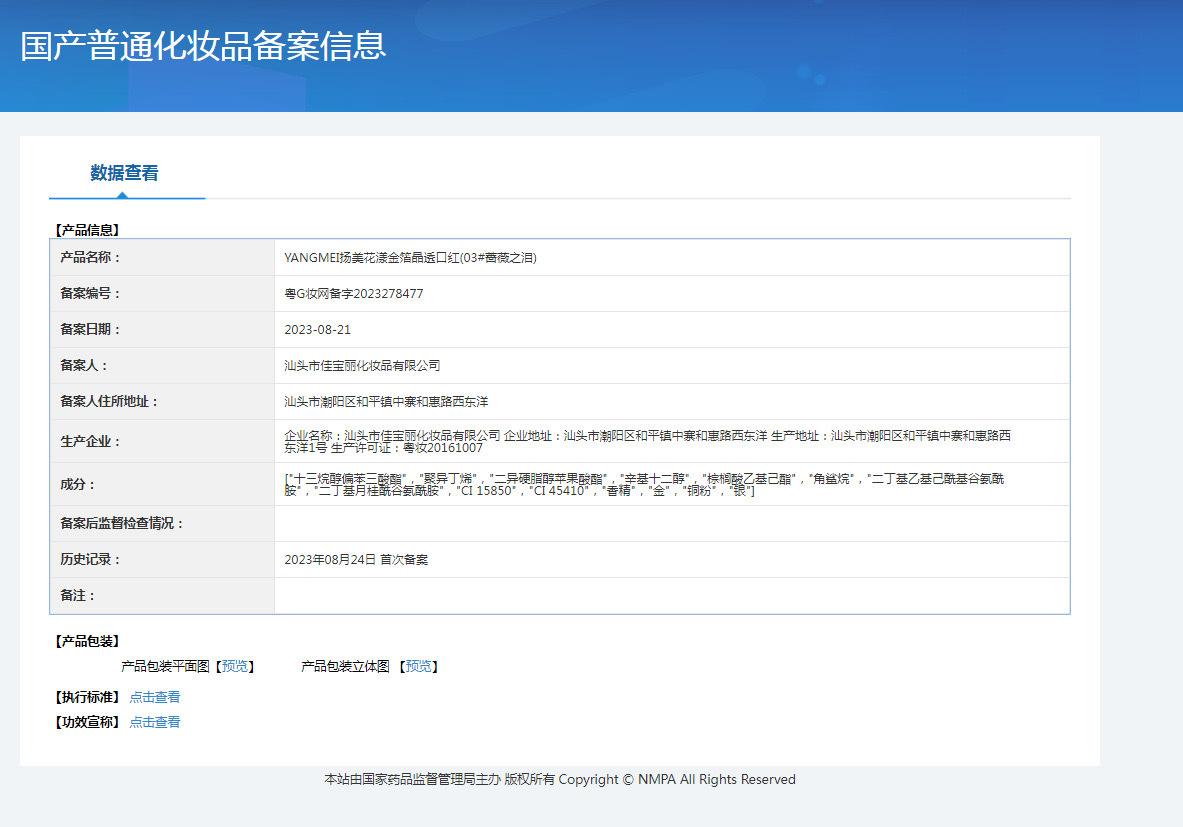The height and width of the screenshot is (827, 1183).
Task: Click the 【产品包装】 section heading
Action: click(87, 641)
